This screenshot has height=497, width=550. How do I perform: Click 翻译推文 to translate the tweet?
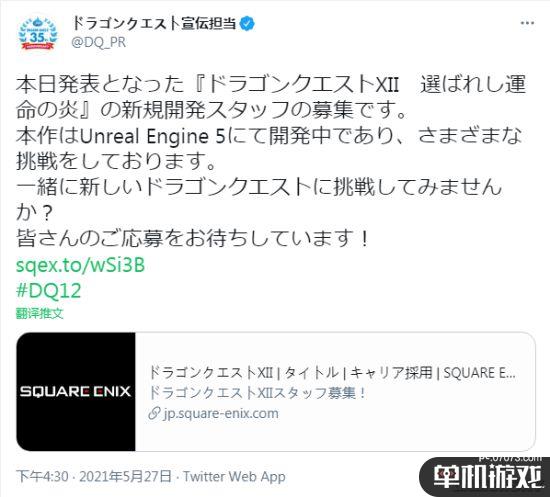tap(40, 313)
